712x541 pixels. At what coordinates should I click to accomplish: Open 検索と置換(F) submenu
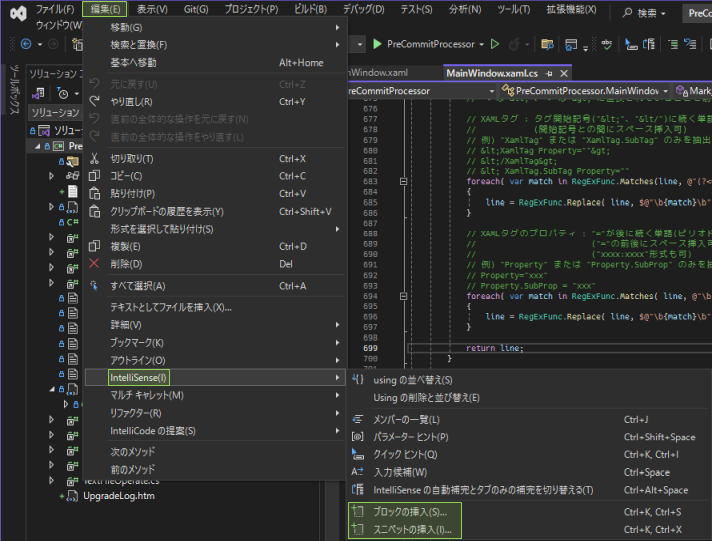pos(215,45)
